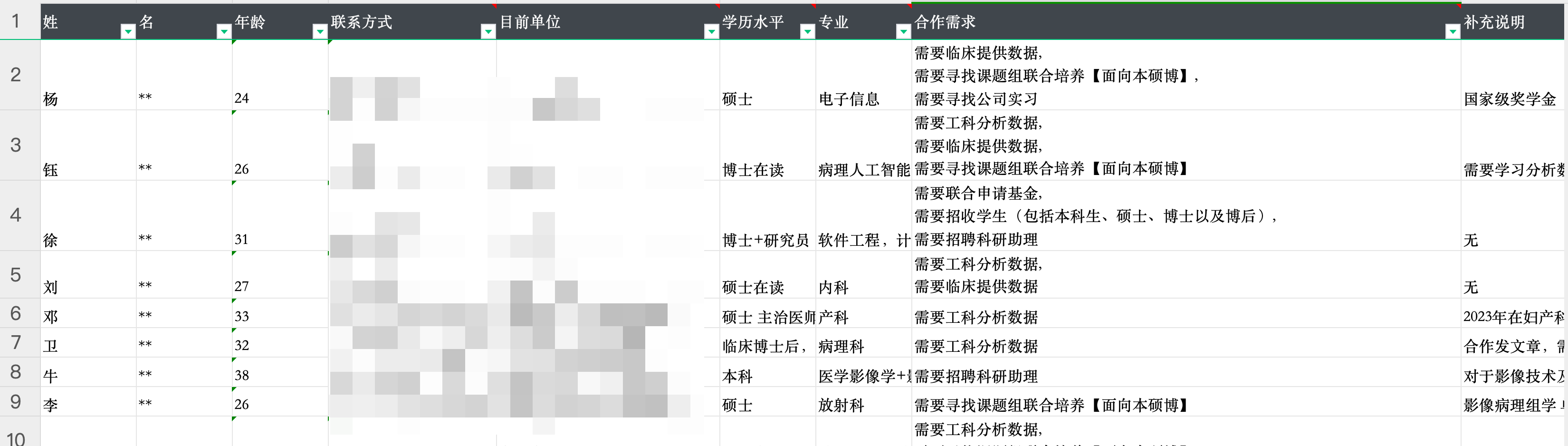Image resolution: width=1568 pixels, height=446 pixels.
Task: Open the filter dropdown for 年龄 column
Action: [320, 32]
